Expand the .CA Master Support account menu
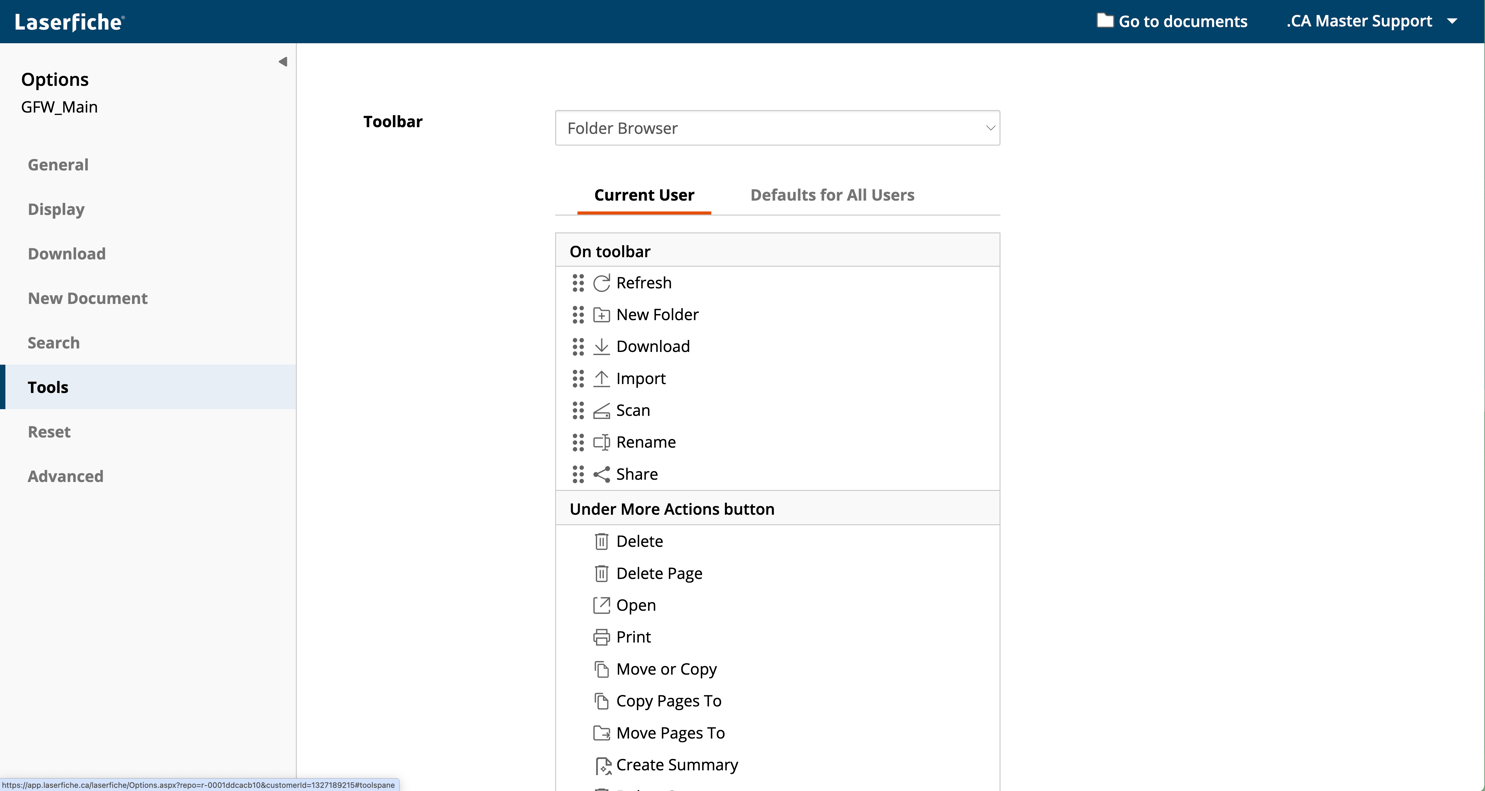The width and height of the screenshot is (1485, 791). (x=1371, y=21)
